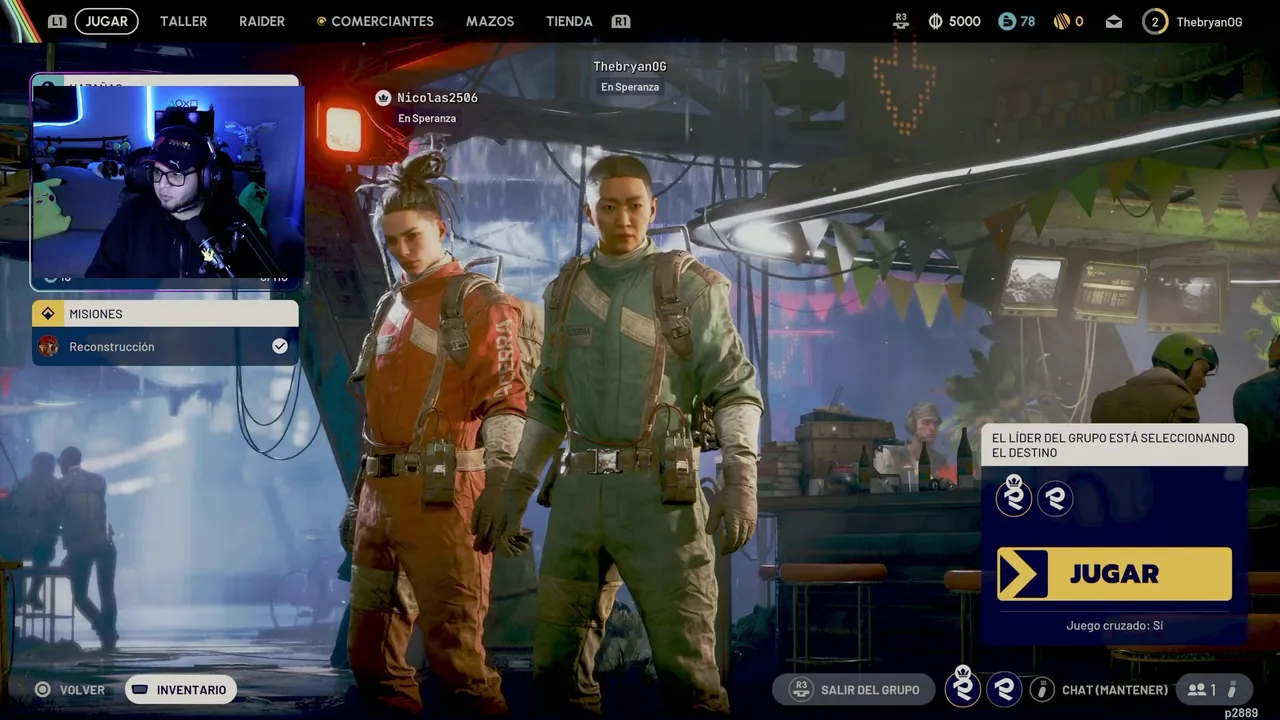Click the ThebryanOG name above the green character
The width and height of the screenshot is (1280, 720).
pos(629,66)
